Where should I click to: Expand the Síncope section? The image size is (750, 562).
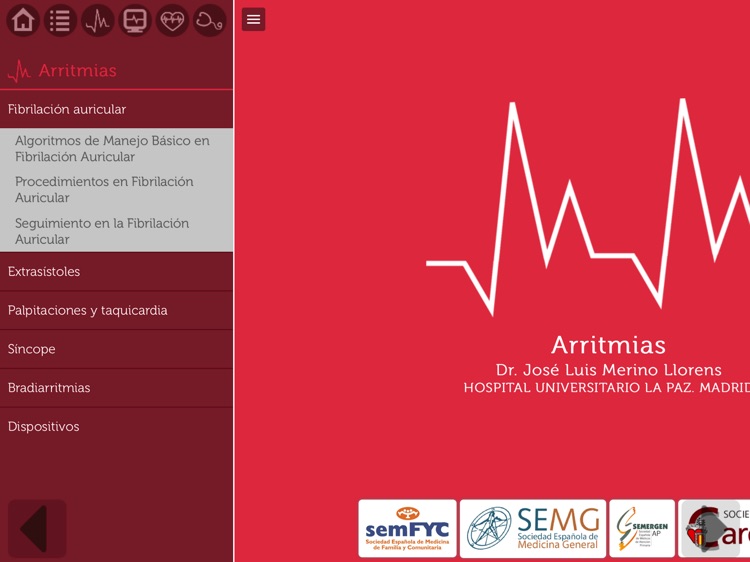[x=116, y=349]
